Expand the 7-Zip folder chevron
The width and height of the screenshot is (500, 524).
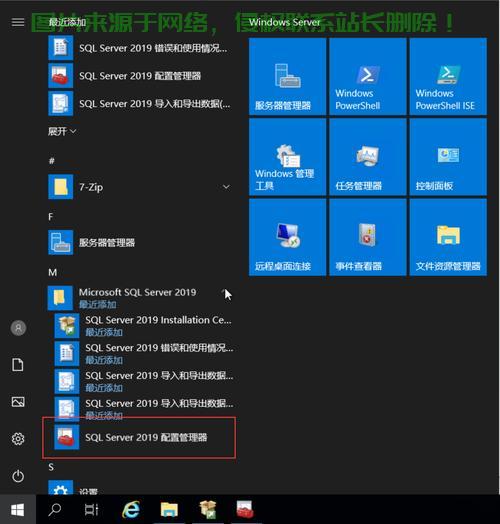tap(226, 187)
